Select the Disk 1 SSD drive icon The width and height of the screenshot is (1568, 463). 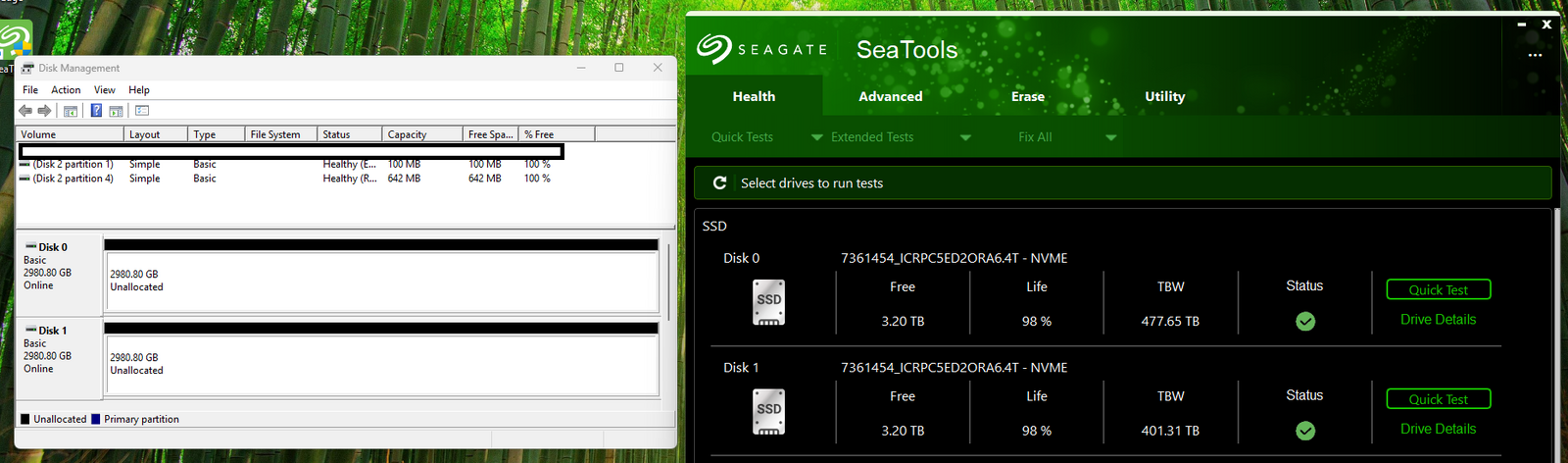pyautogui.click(x=769, y=412)
